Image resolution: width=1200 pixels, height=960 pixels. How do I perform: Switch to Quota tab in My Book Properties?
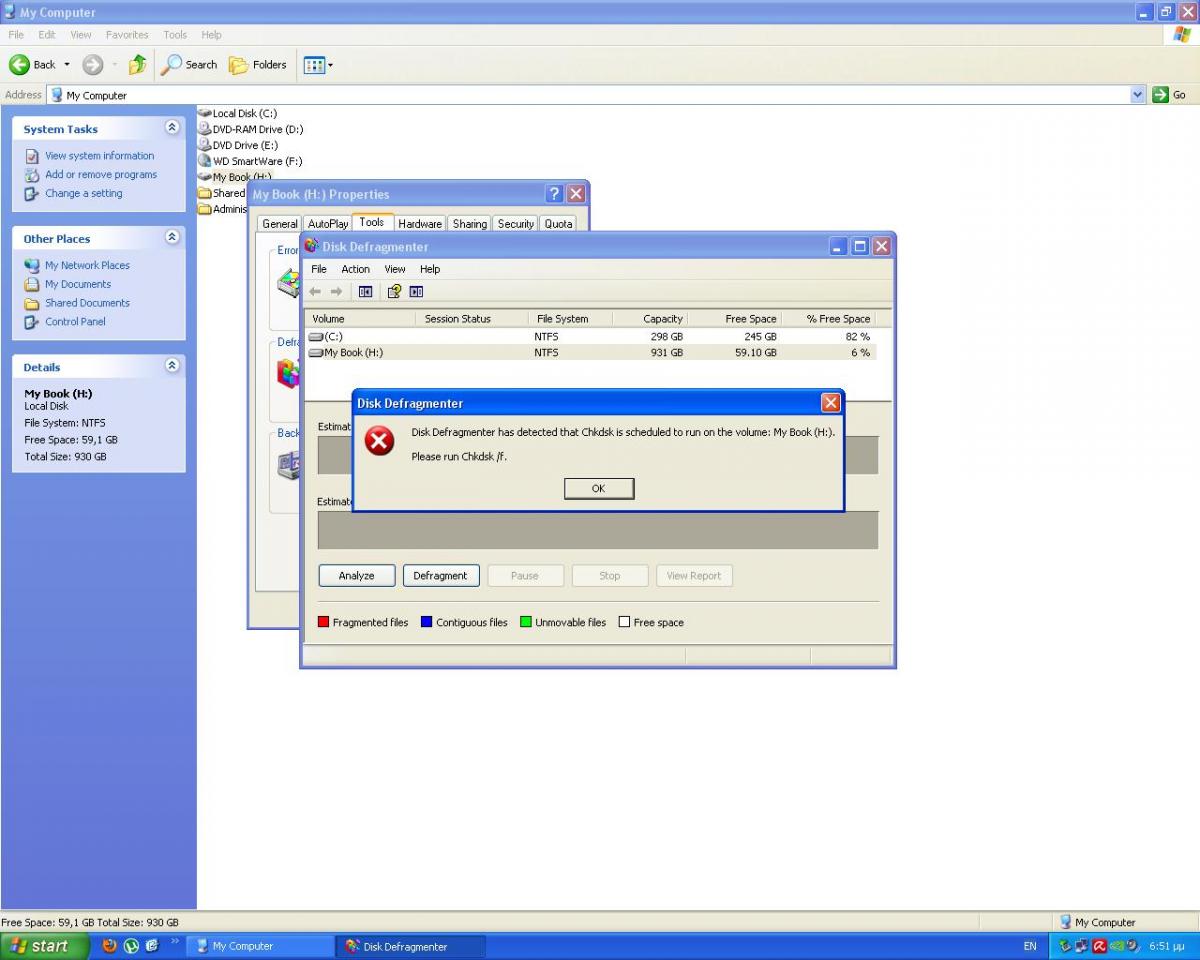pyautogui.click(x=558, y=224)
